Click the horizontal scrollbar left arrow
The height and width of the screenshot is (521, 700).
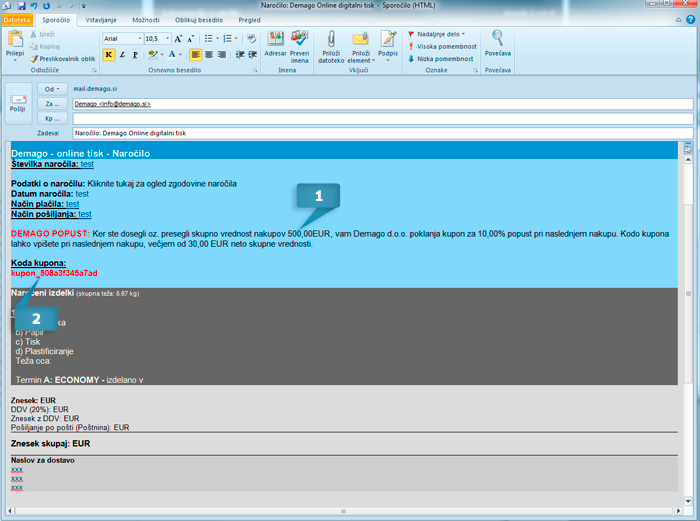pos(10,511)
